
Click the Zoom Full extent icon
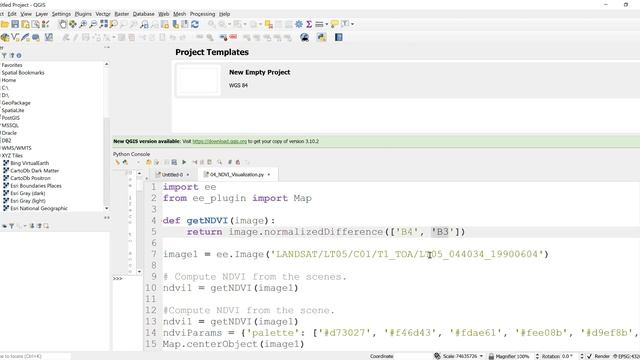tap(104, 24)
